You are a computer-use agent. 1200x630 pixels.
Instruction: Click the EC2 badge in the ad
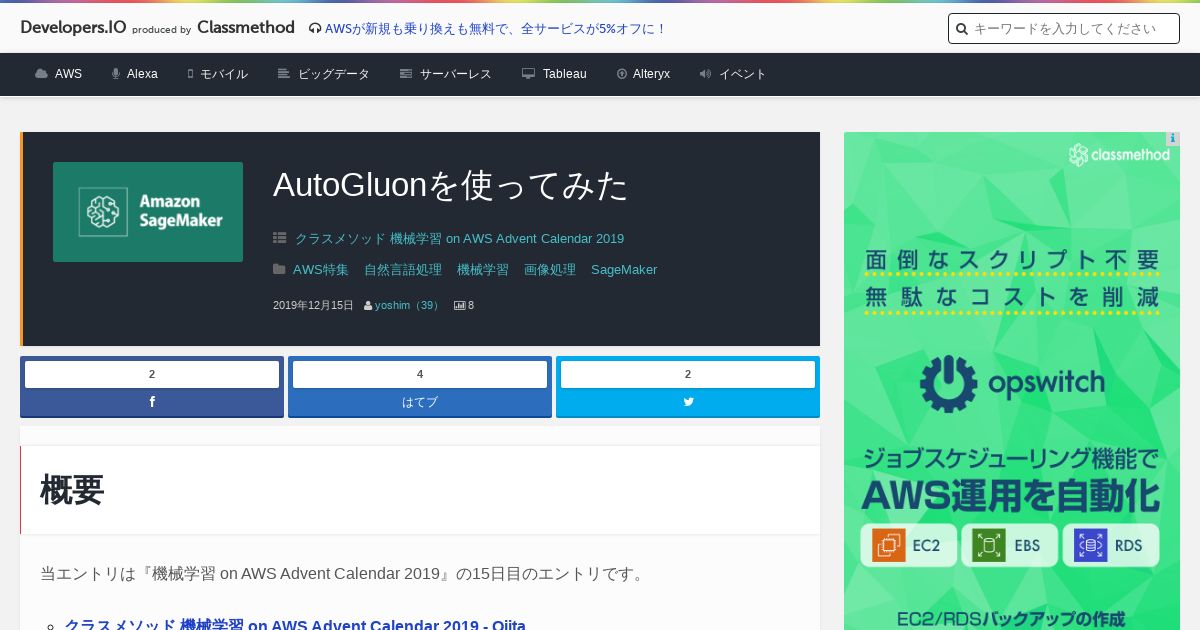[909, 546]
